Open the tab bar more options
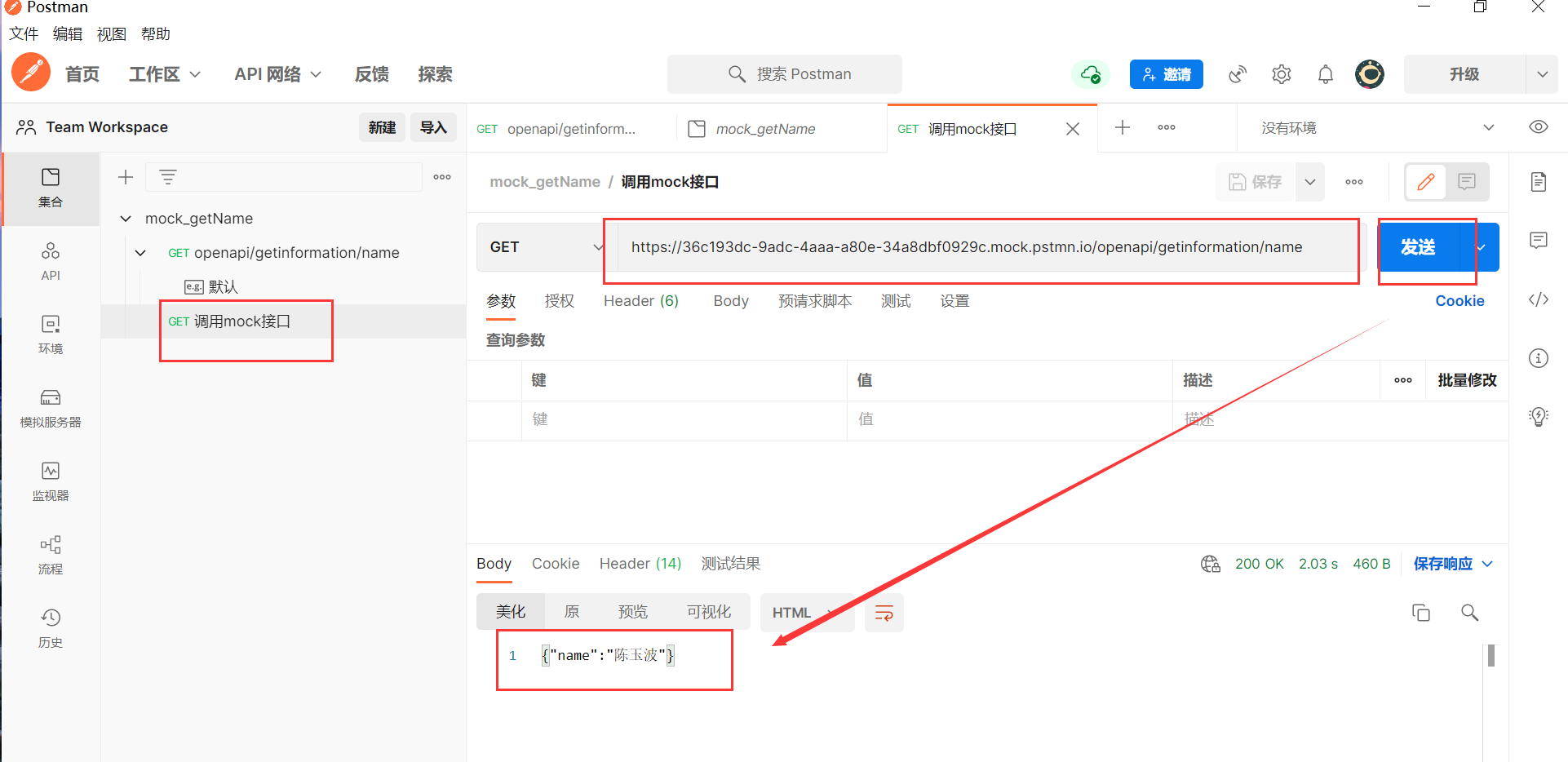The width and height of the screenshot is (1568, 762). pos(1167,127)
